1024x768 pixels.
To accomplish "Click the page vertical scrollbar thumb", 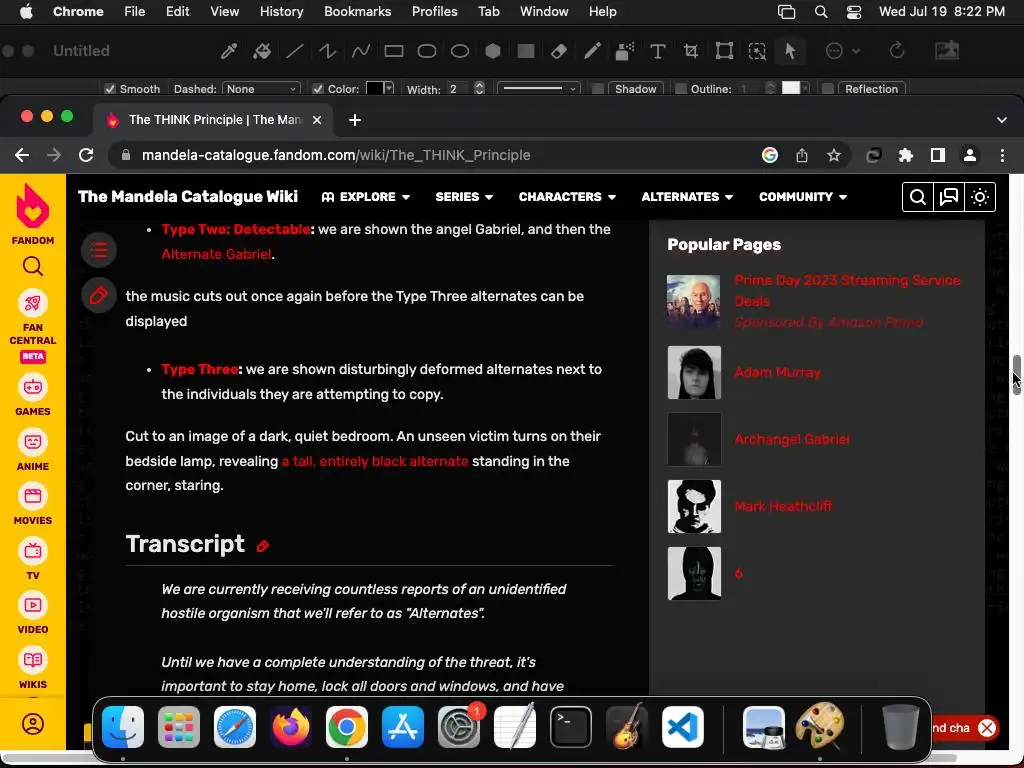I will (x=1016, y=376).
